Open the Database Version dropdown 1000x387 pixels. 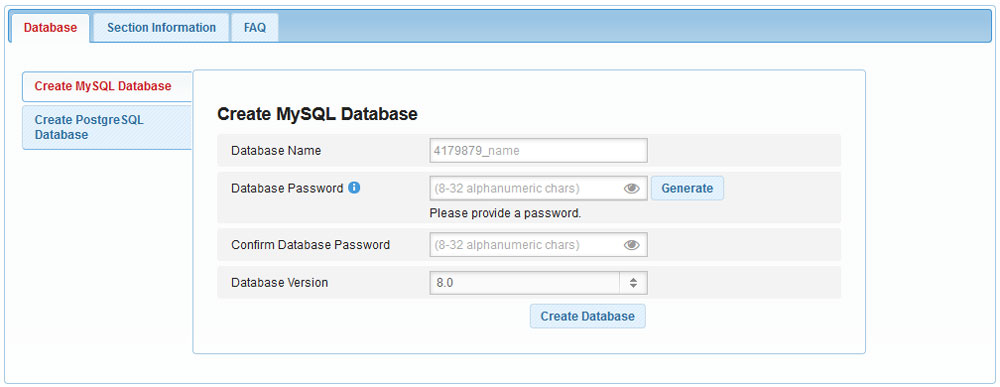click(x=538, y=283)
